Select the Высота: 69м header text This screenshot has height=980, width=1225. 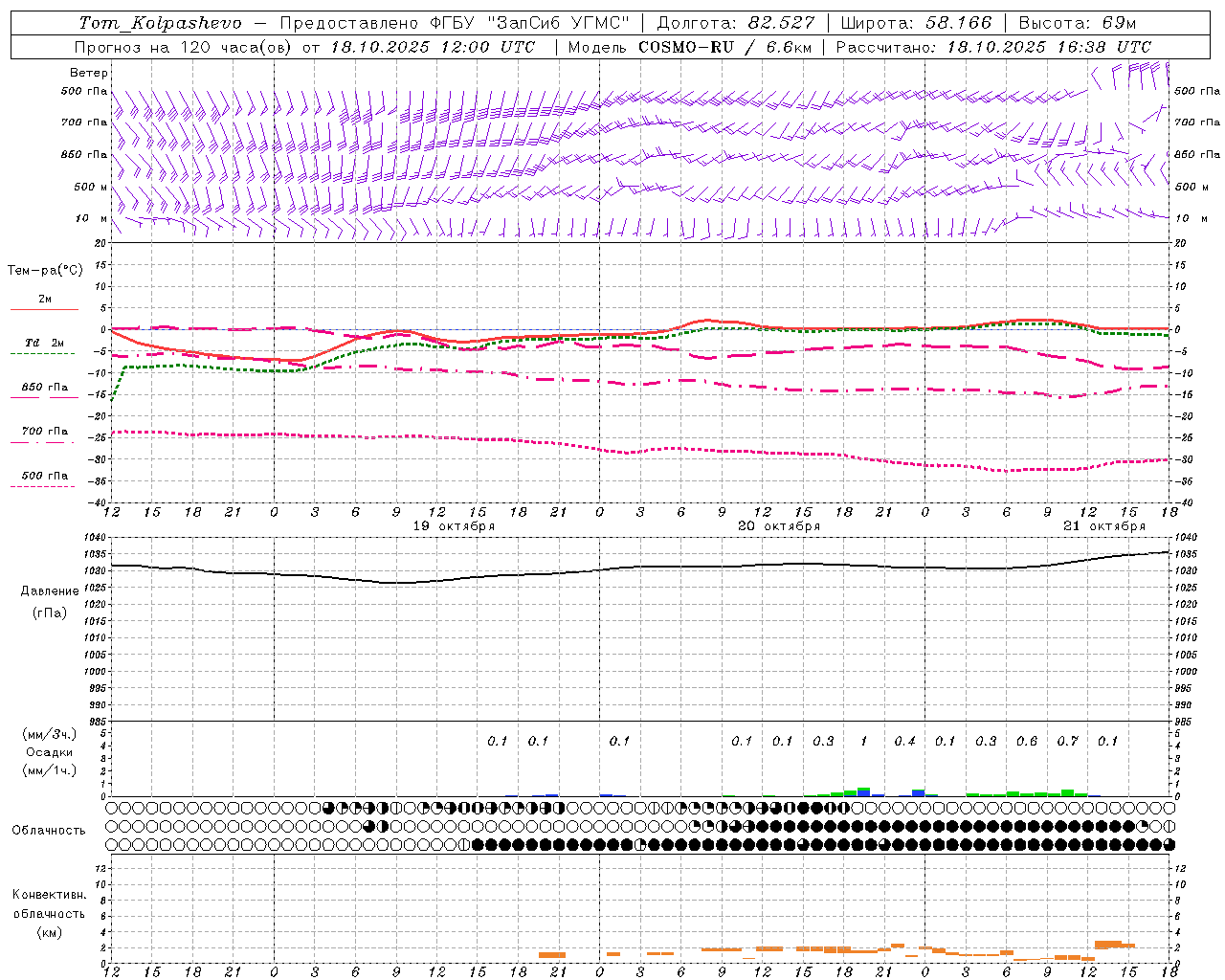pos(1077,23)
